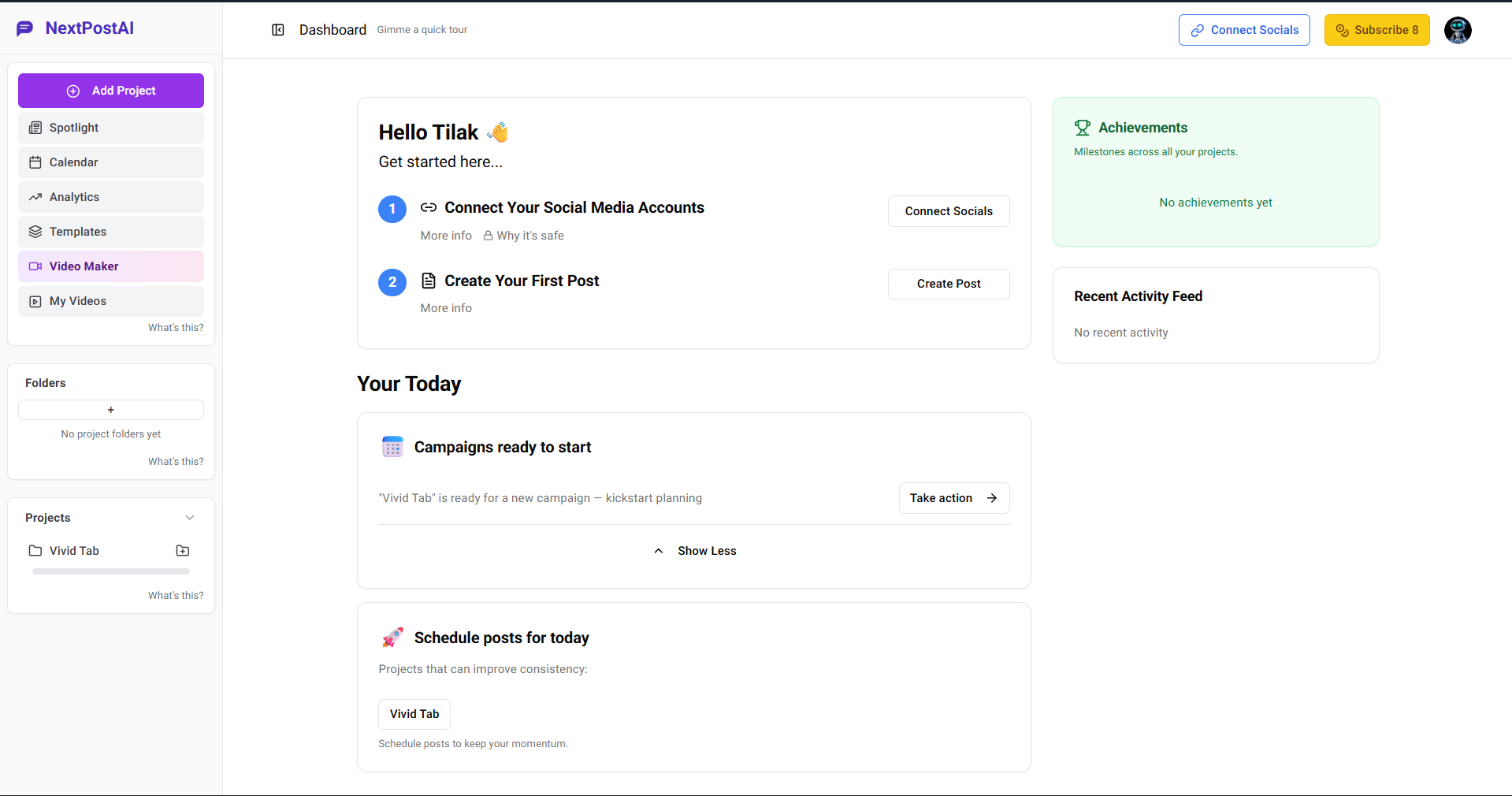
Task: Open Video Maker from sidebar
Action: coord(111,266)
